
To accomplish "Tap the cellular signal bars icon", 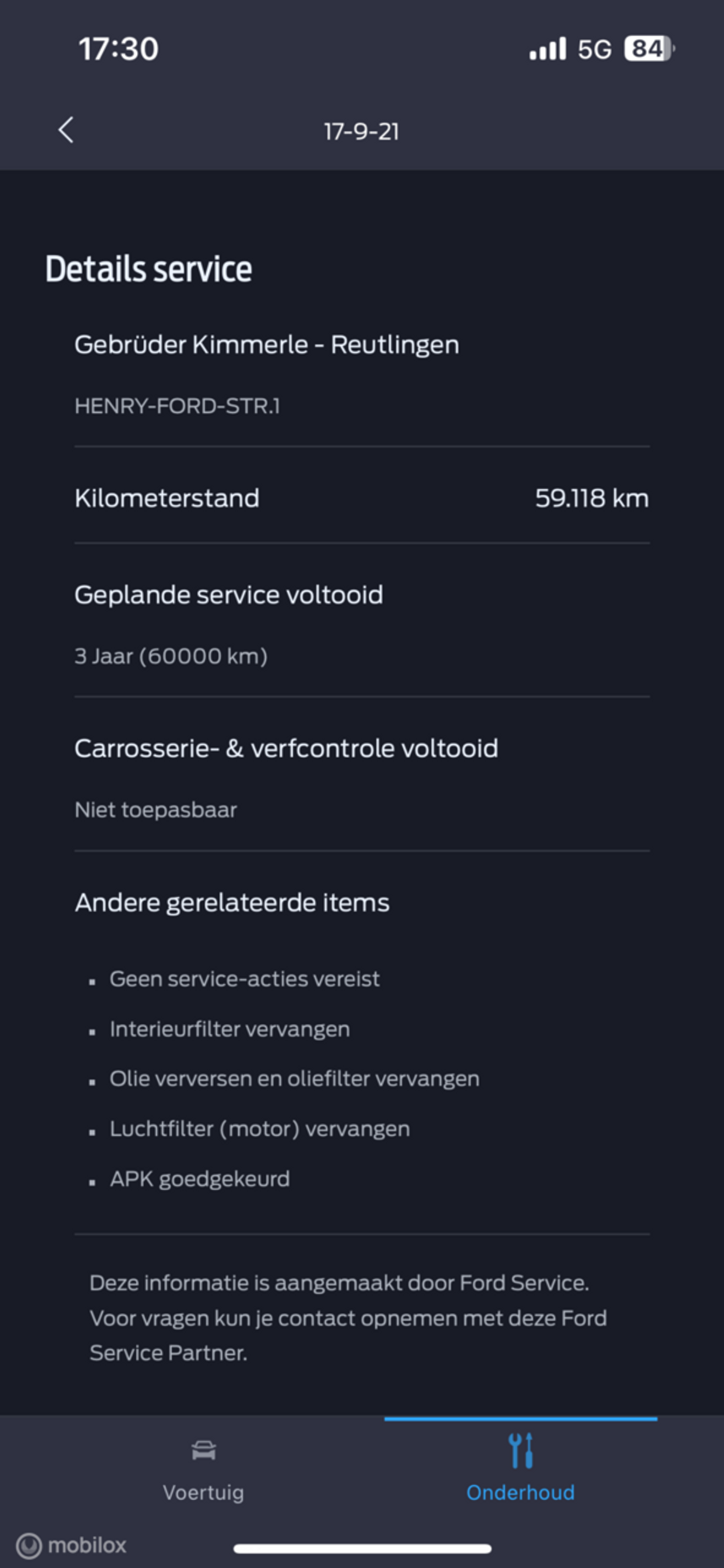I will [x=548, y=49].
